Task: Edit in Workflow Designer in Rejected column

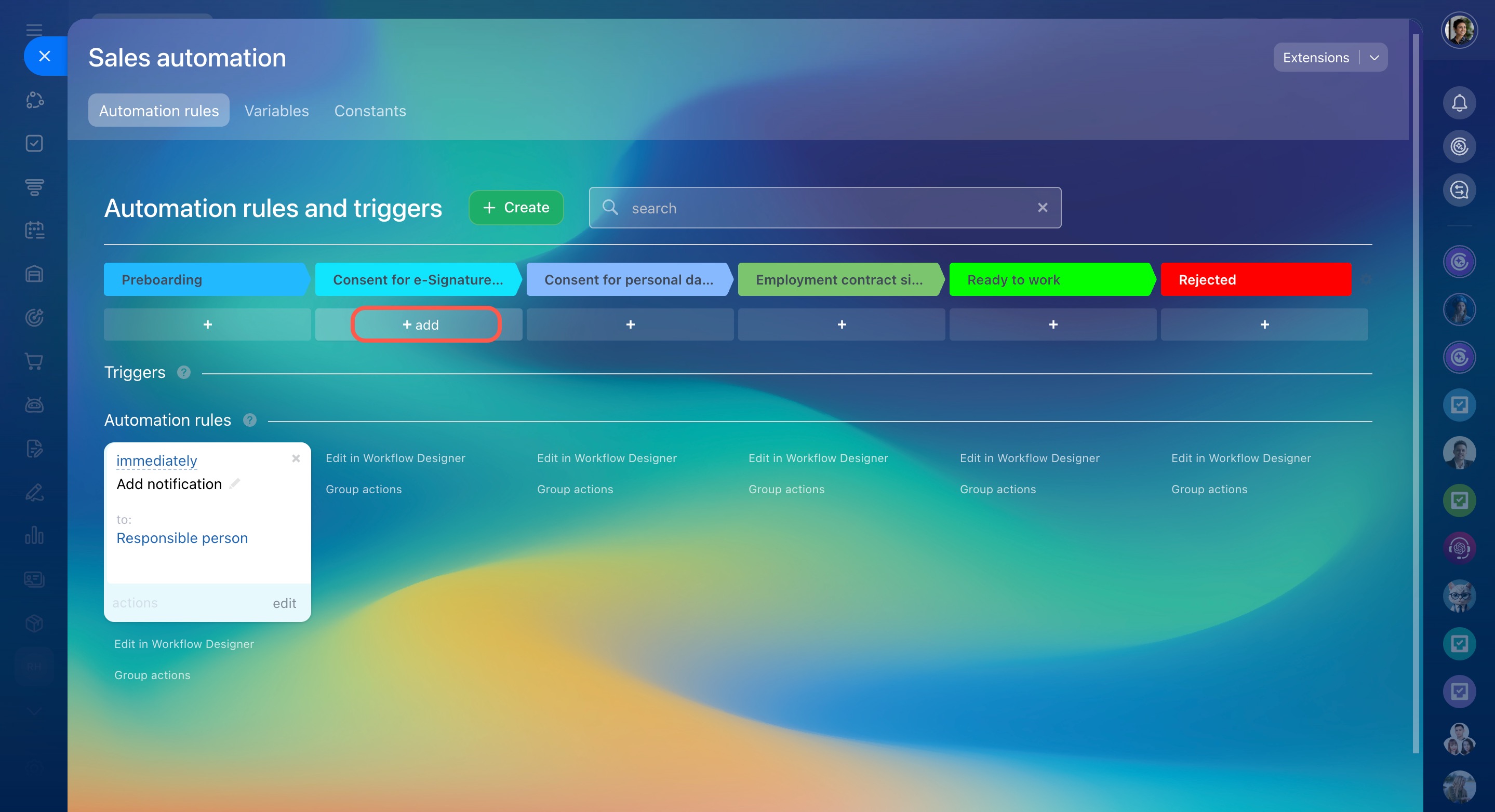Action: [1241, 458]
